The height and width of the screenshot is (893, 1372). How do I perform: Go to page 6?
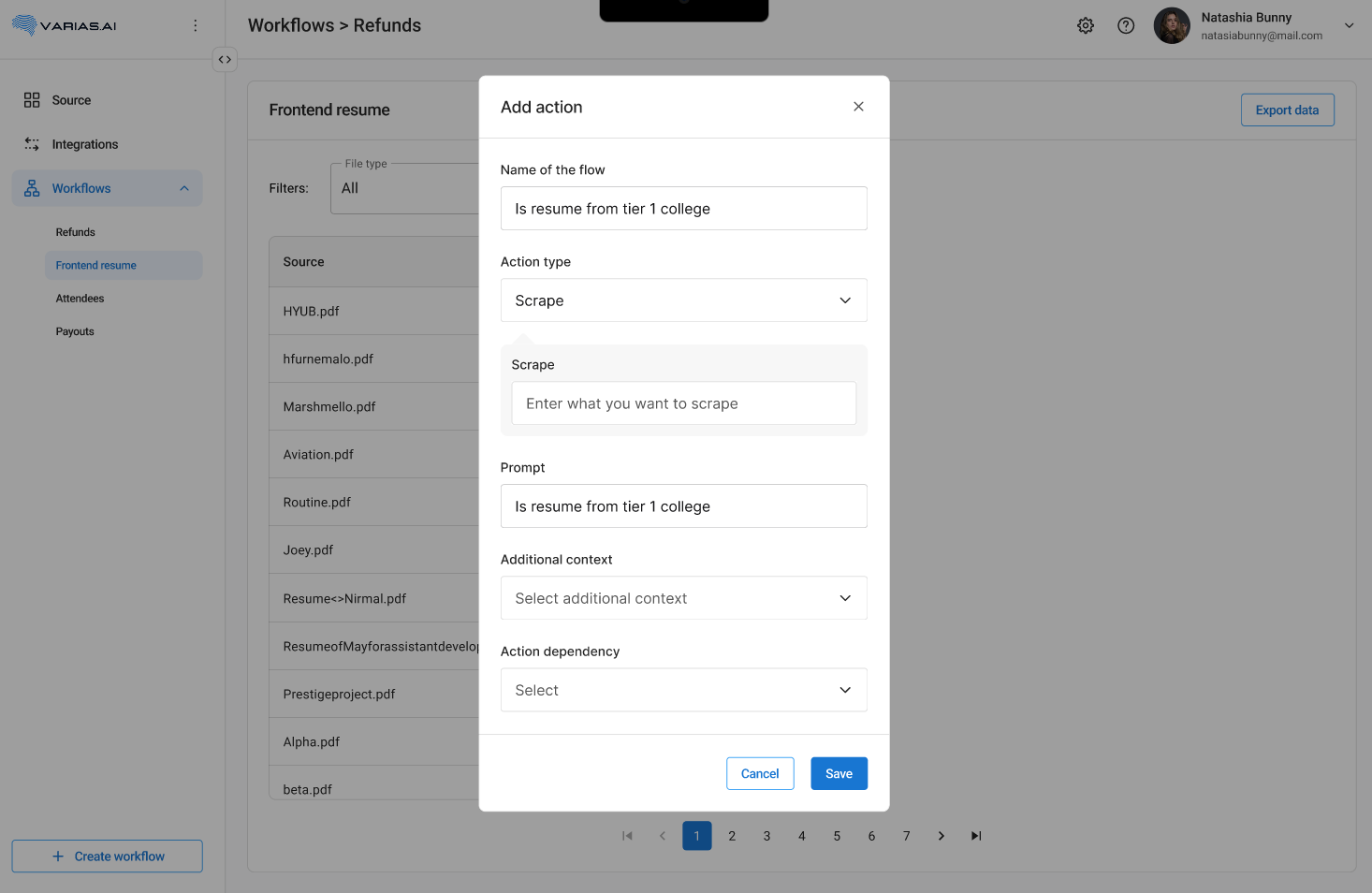tap(871, 836)
